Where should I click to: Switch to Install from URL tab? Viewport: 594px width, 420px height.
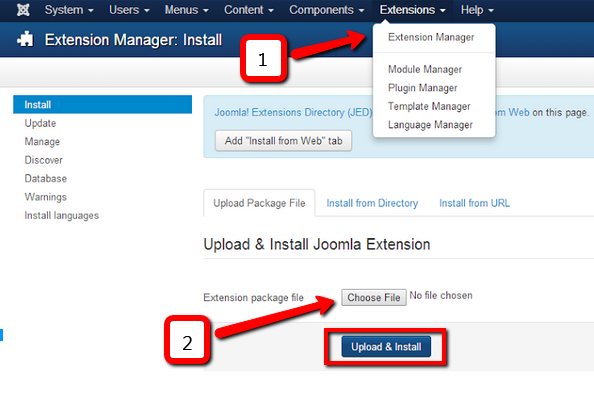[474, 203]
